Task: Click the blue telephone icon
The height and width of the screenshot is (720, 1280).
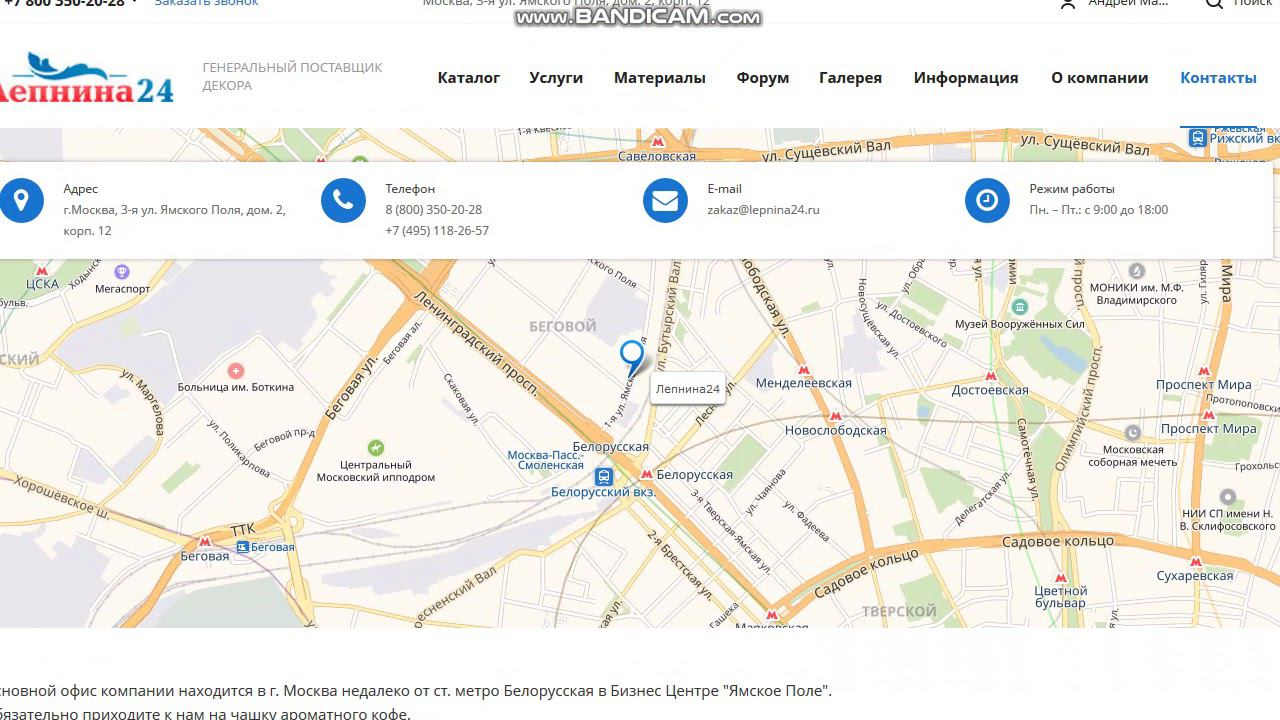Action: [x=343, y=201]
